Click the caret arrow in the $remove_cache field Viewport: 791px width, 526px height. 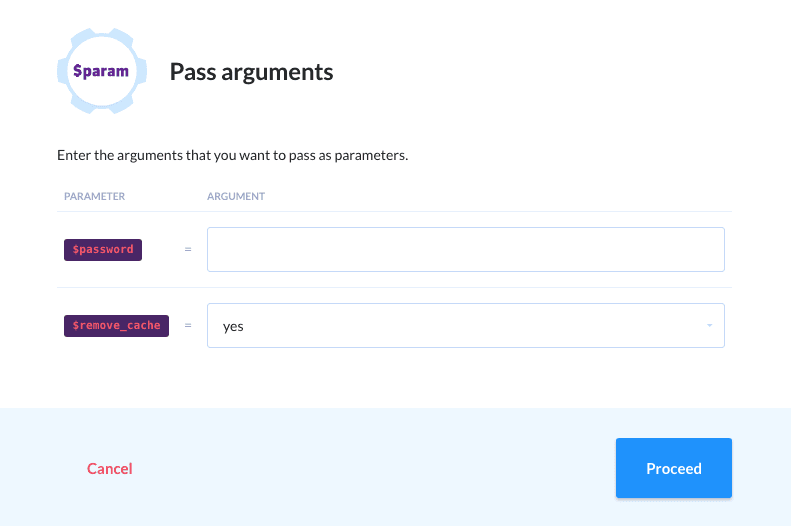(709, 326)
